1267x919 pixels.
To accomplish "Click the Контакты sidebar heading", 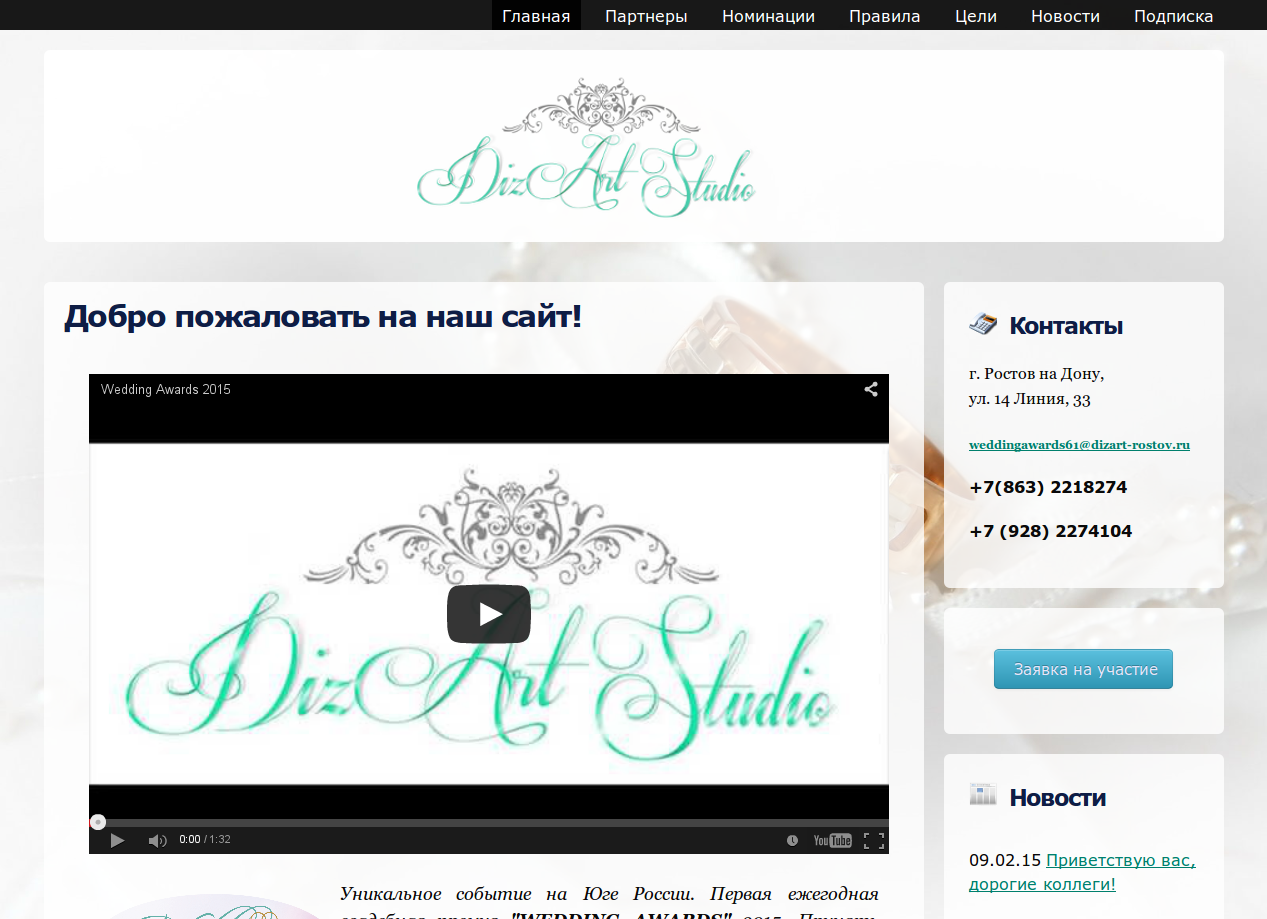I will pos(1066,326).
